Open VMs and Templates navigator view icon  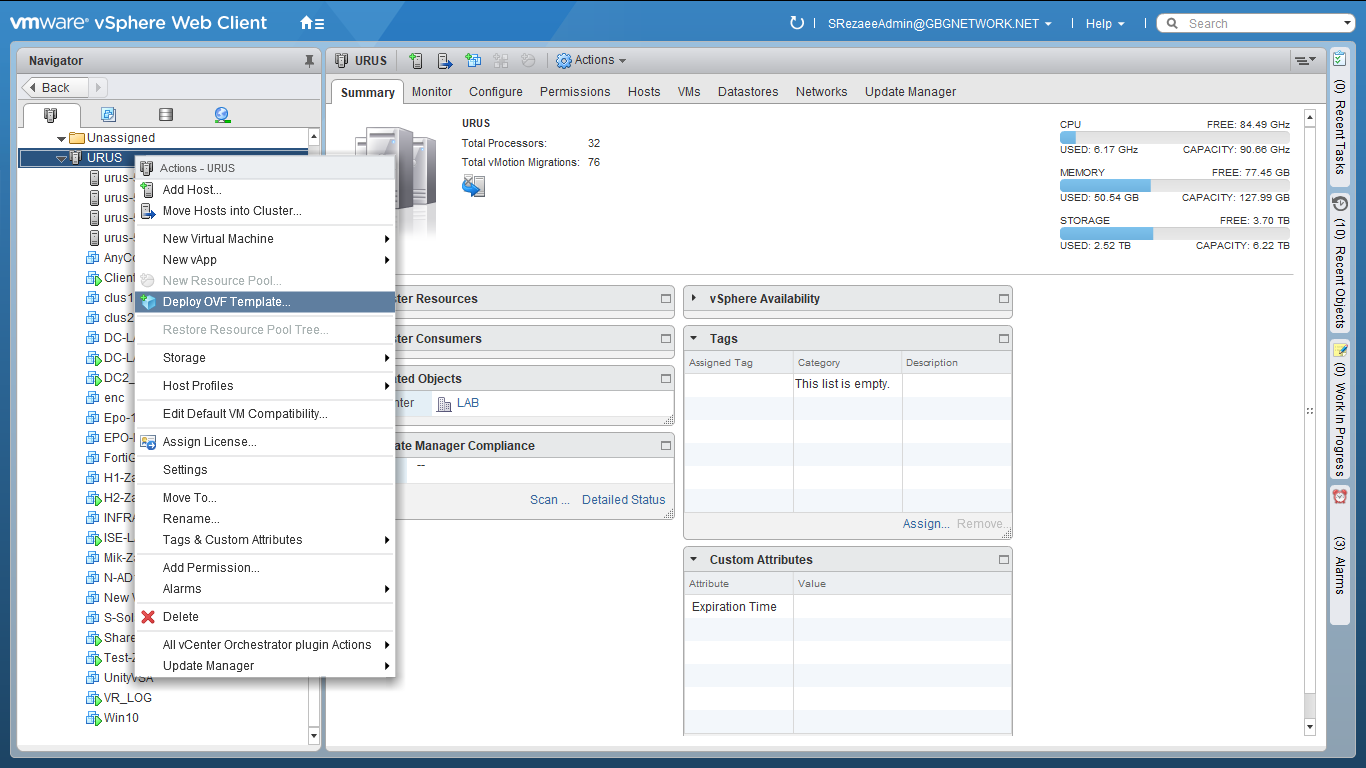coord(109,115)
